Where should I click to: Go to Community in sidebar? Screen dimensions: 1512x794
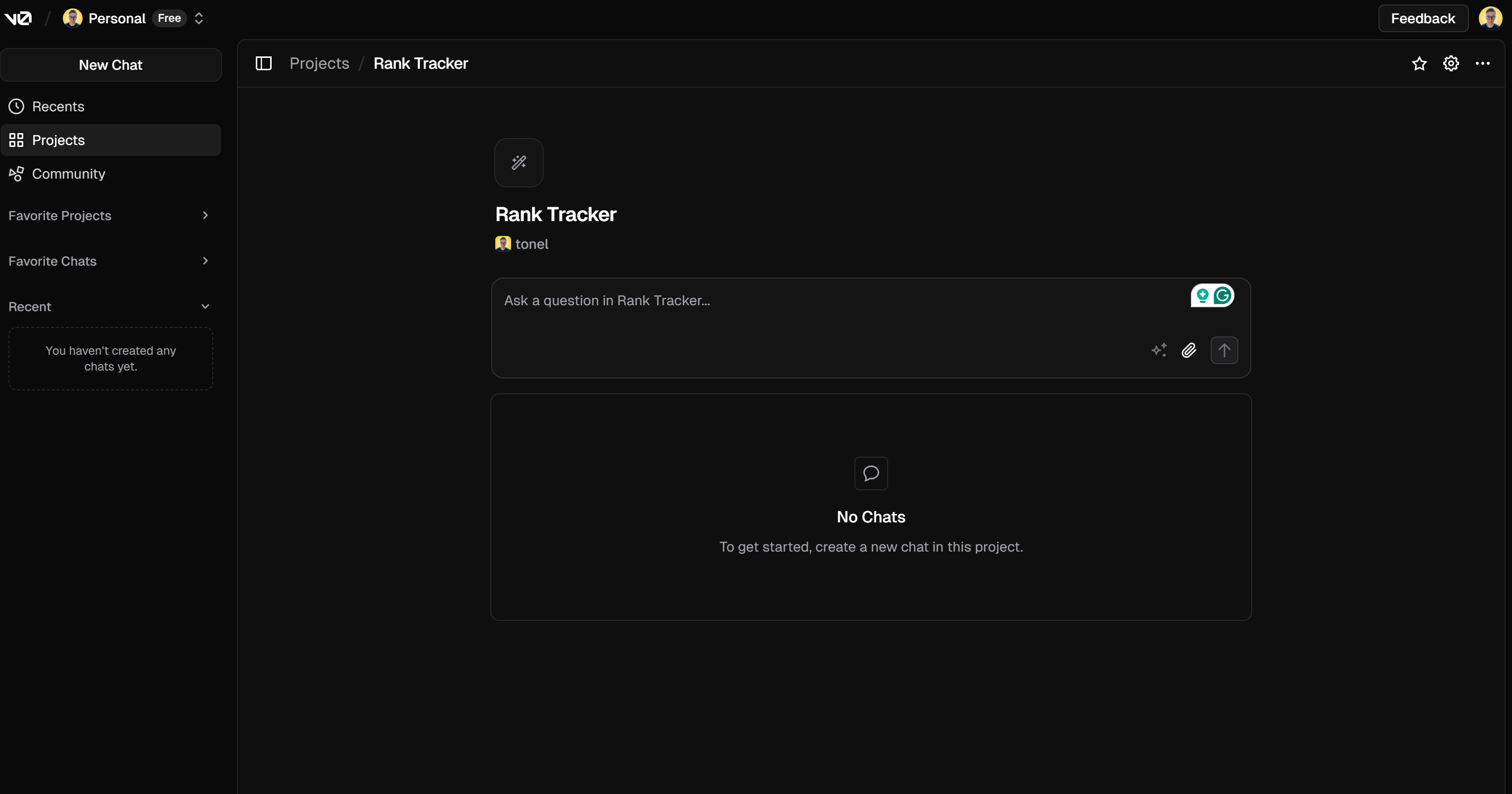[68, 174]
